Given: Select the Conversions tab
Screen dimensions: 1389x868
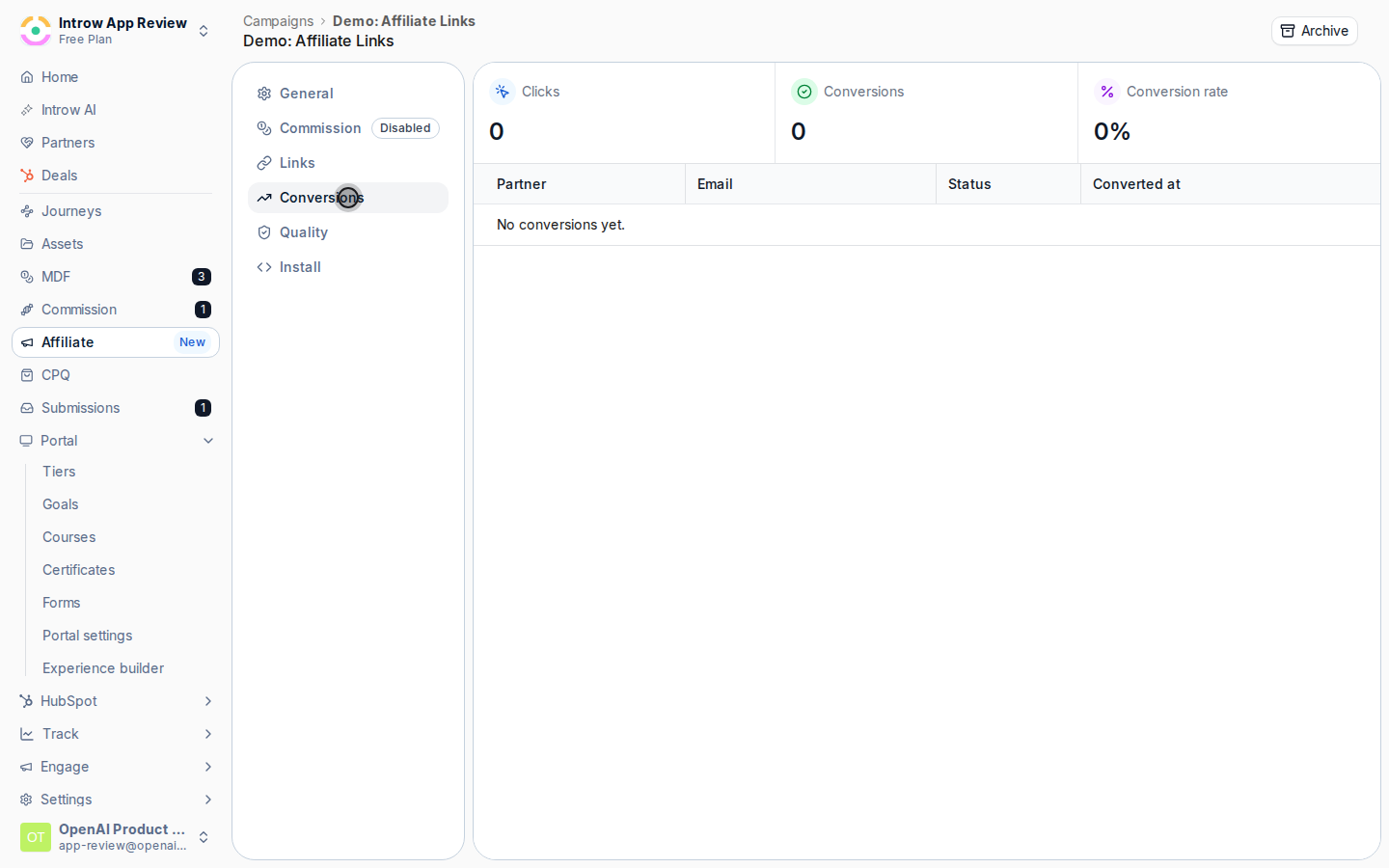Looking at the screenshot, I should point(348,198).
